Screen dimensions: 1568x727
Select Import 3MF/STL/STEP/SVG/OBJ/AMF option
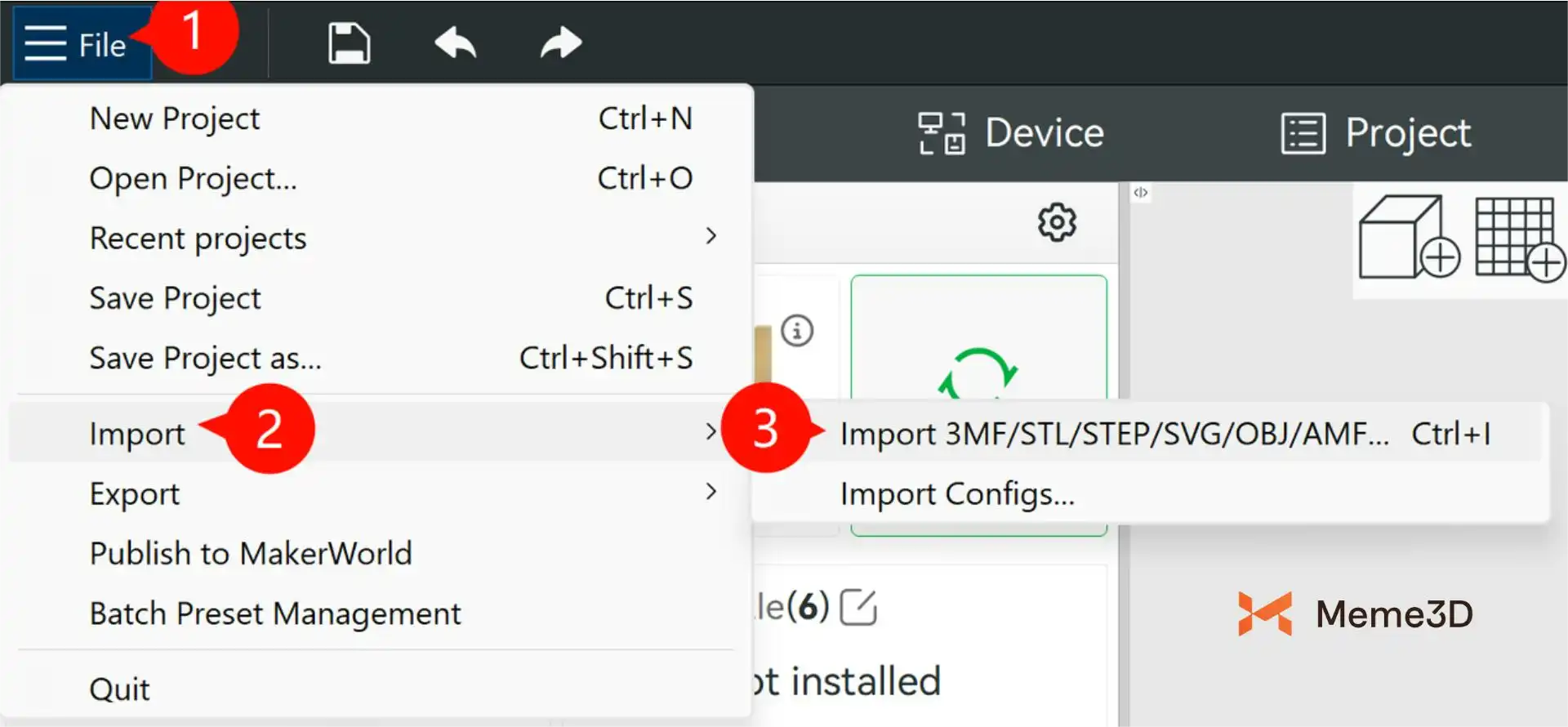point(1114,434)
